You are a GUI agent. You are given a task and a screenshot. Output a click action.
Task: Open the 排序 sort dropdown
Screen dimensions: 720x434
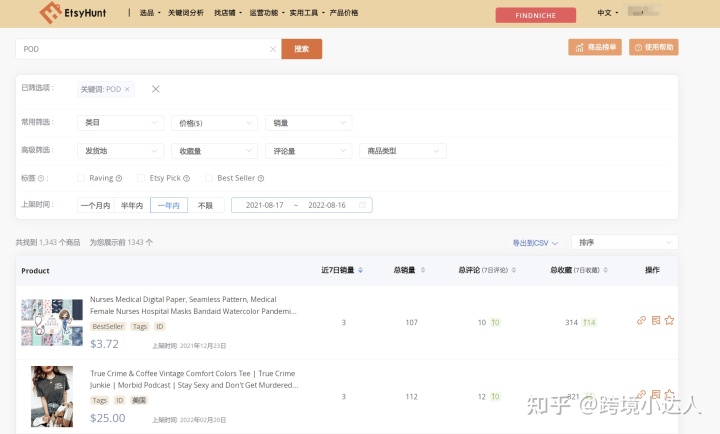click(x=623, y=242)
